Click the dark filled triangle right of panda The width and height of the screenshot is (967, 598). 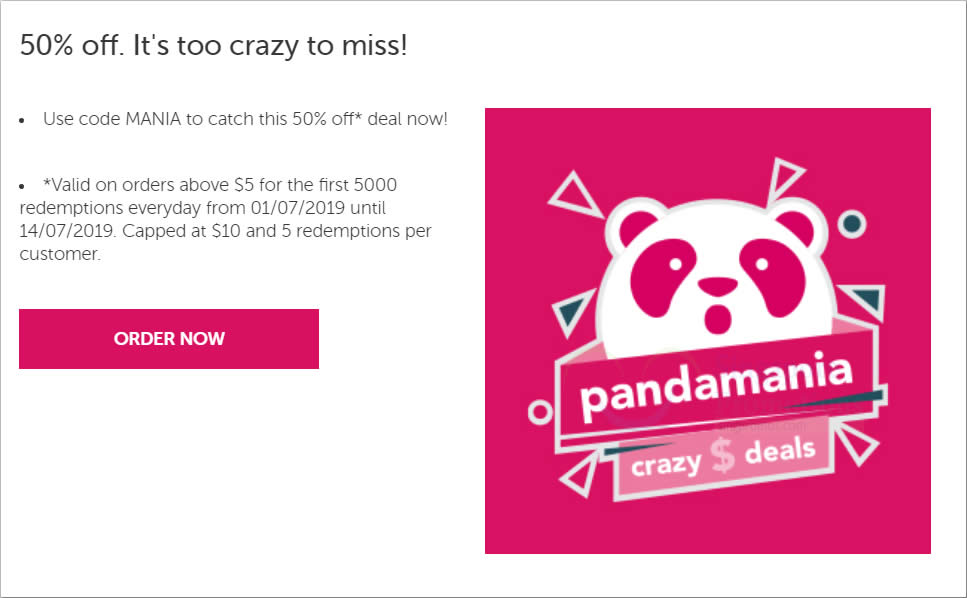865,300
